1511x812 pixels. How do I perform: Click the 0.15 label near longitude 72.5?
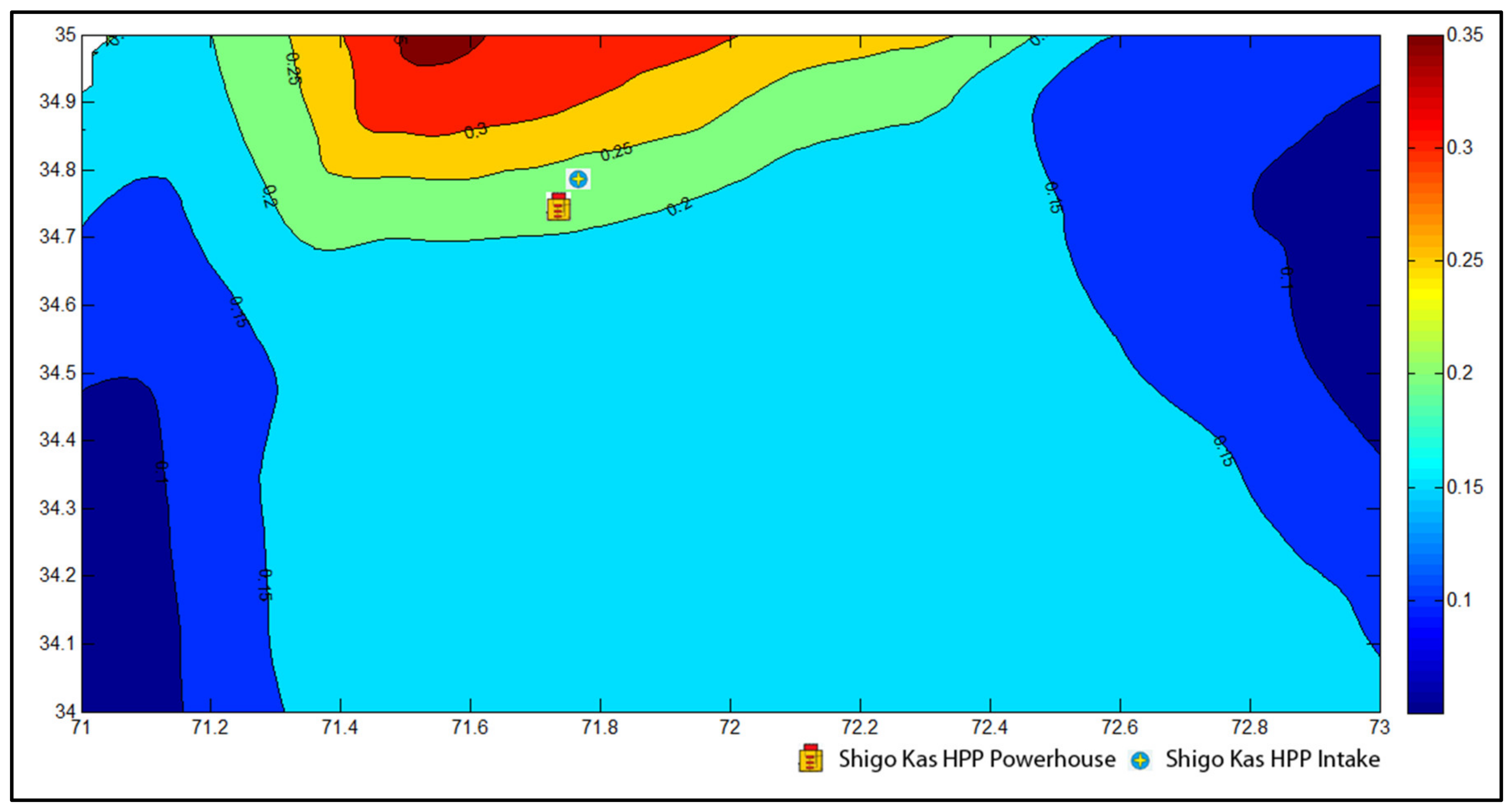tap(1053, 198)
